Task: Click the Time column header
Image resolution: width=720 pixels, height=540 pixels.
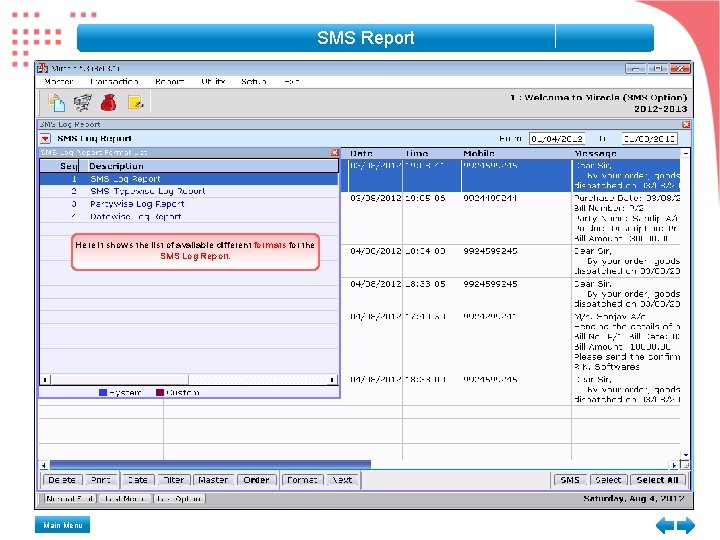Action: coord(416,153)
